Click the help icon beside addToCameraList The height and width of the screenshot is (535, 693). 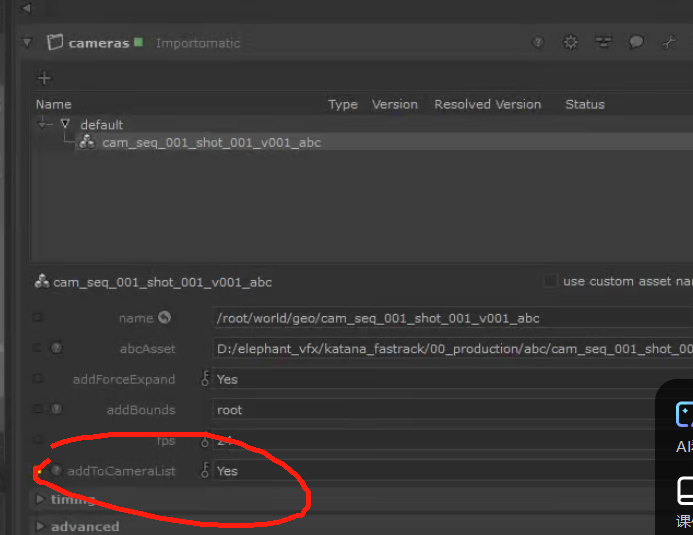click(x=56, y=470)
